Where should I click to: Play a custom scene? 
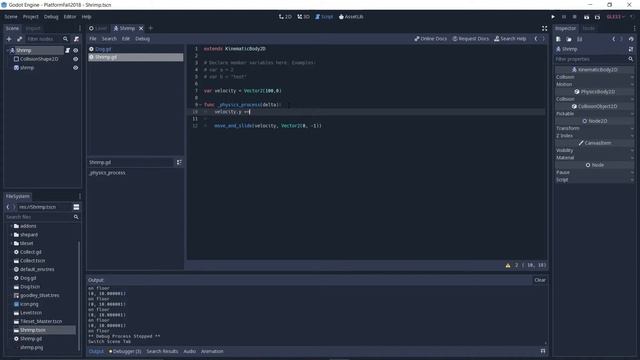pos(597,17)
